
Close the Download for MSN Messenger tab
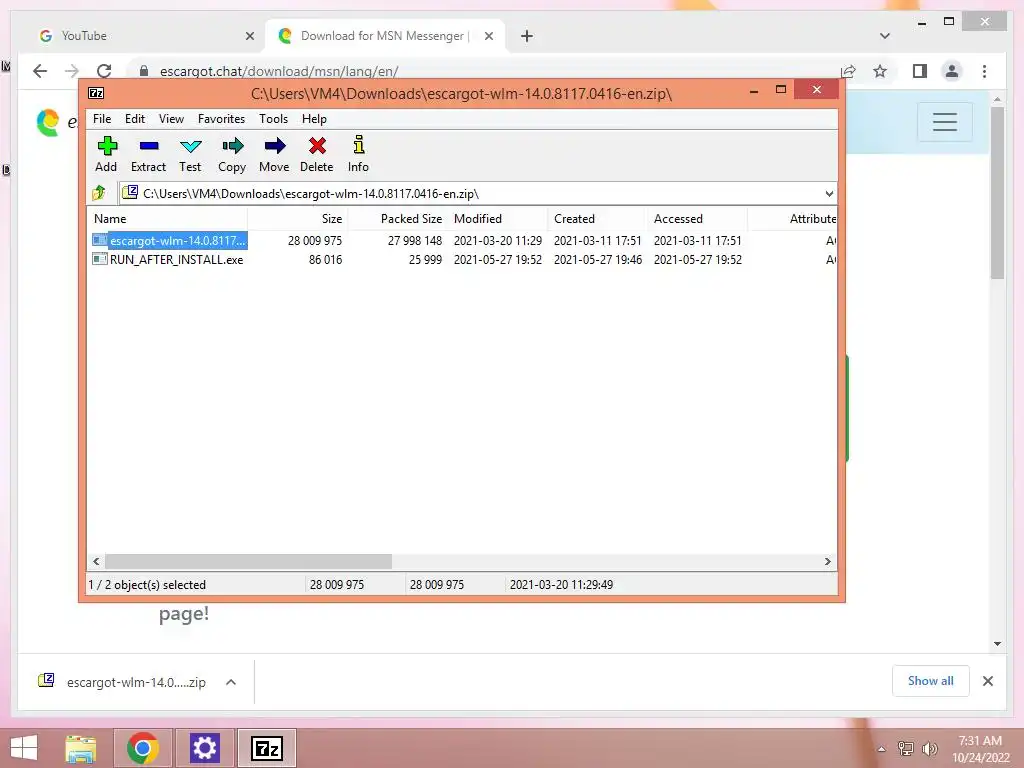488,36
